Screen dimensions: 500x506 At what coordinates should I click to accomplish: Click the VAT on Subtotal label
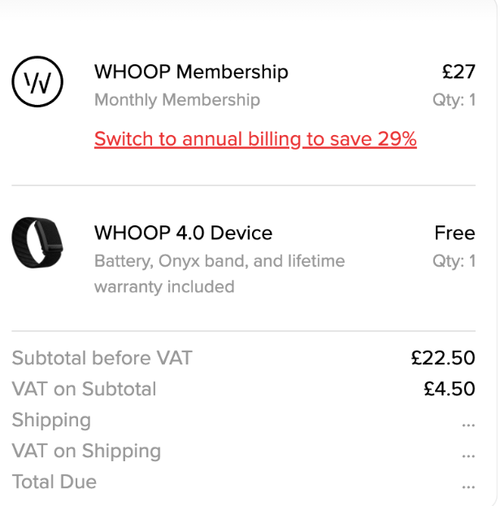84,389
